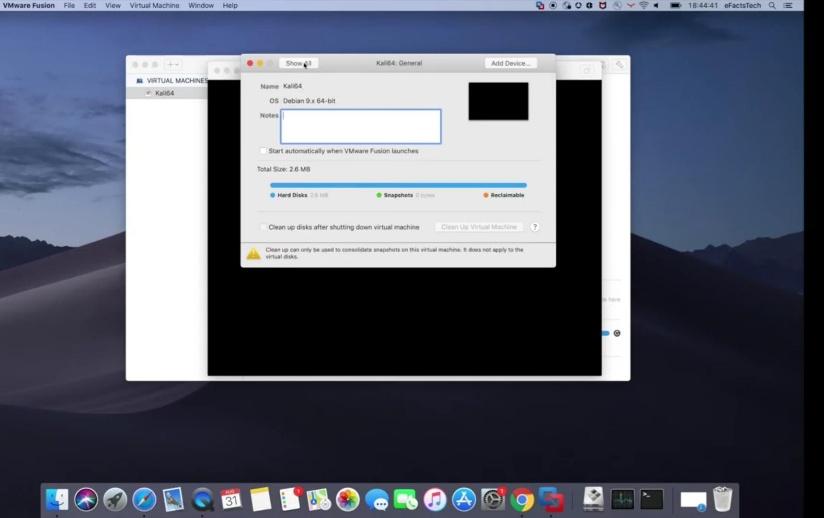Open the Window menu
Viewport: 824px width, 518px height.
201,5
